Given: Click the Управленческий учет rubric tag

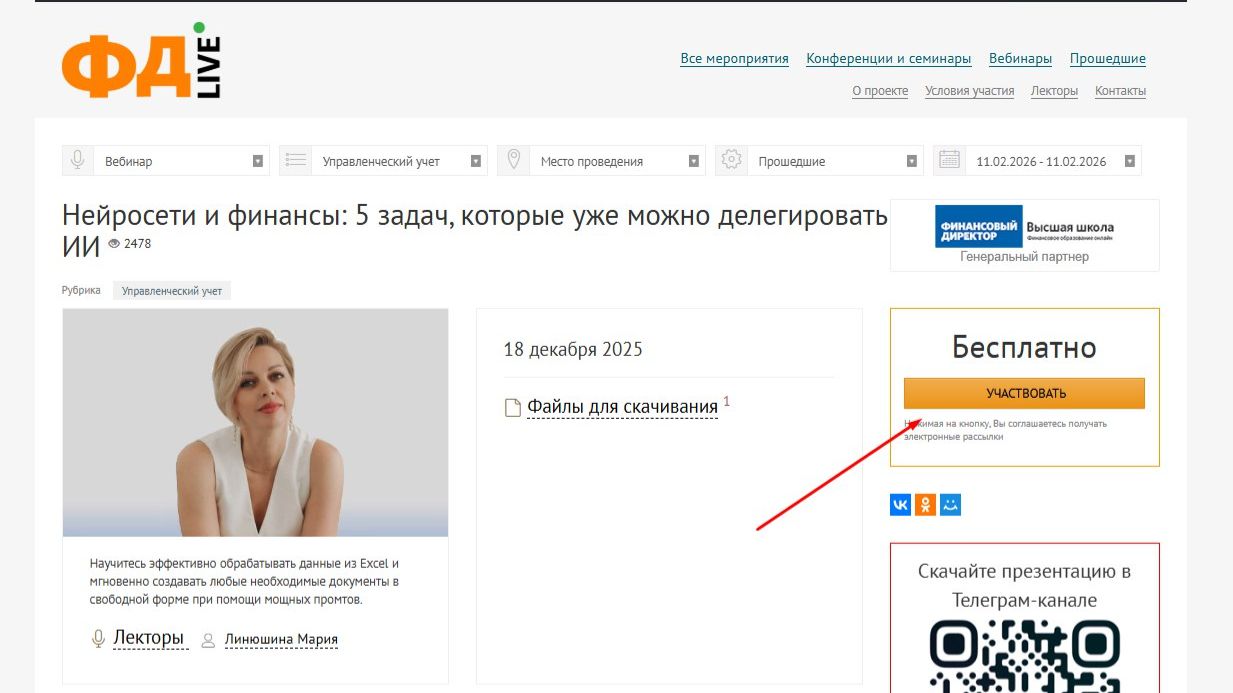Looking at the screenshot, I should click(172, 291).
